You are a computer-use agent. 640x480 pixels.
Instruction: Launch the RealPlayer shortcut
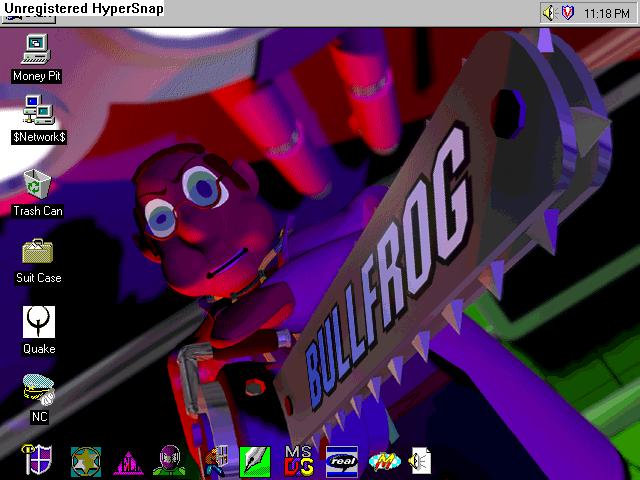343,460
